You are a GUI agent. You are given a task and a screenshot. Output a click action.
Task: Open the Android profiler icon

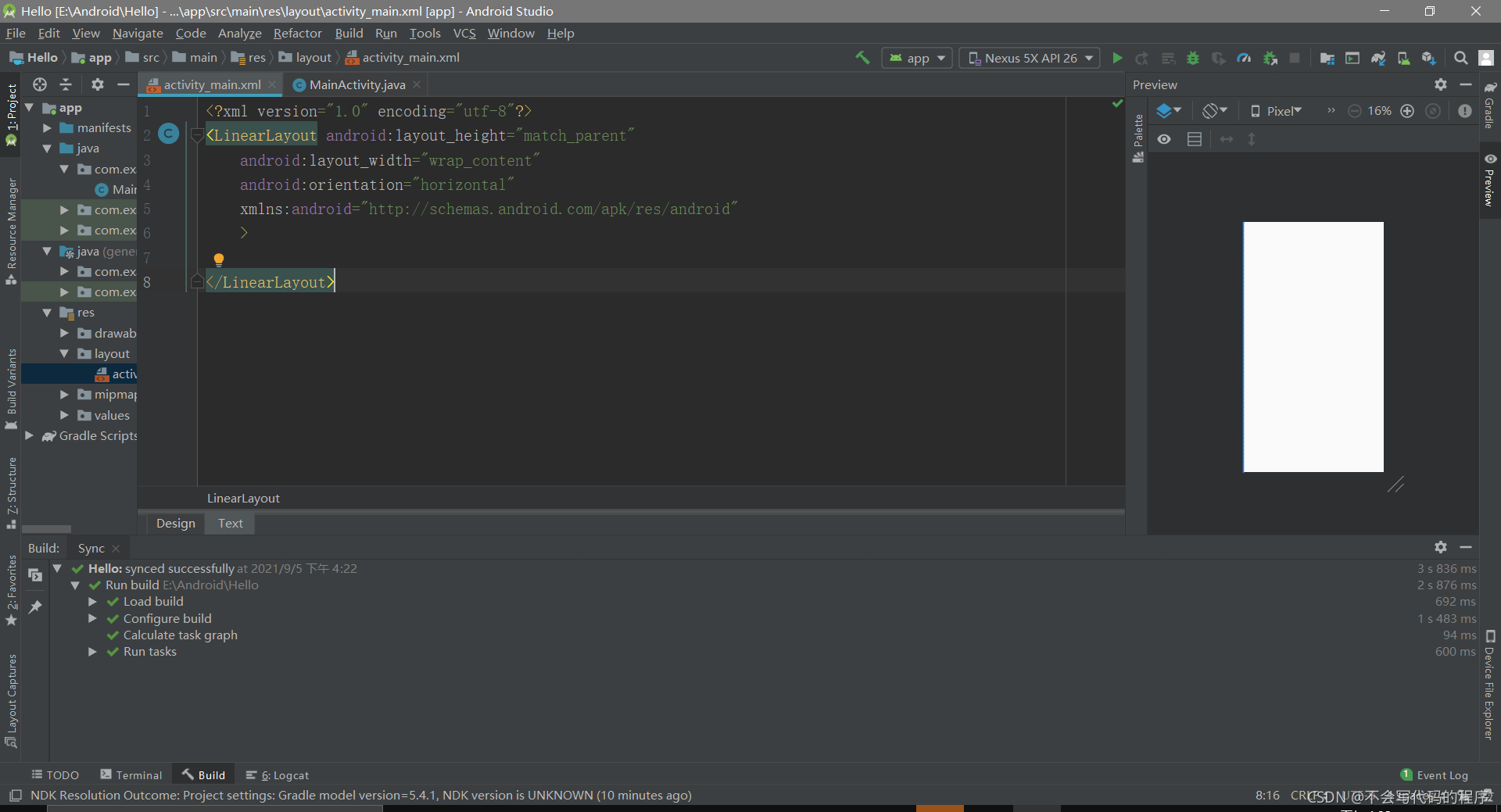pyautogui.click(x=1244, y=58)
